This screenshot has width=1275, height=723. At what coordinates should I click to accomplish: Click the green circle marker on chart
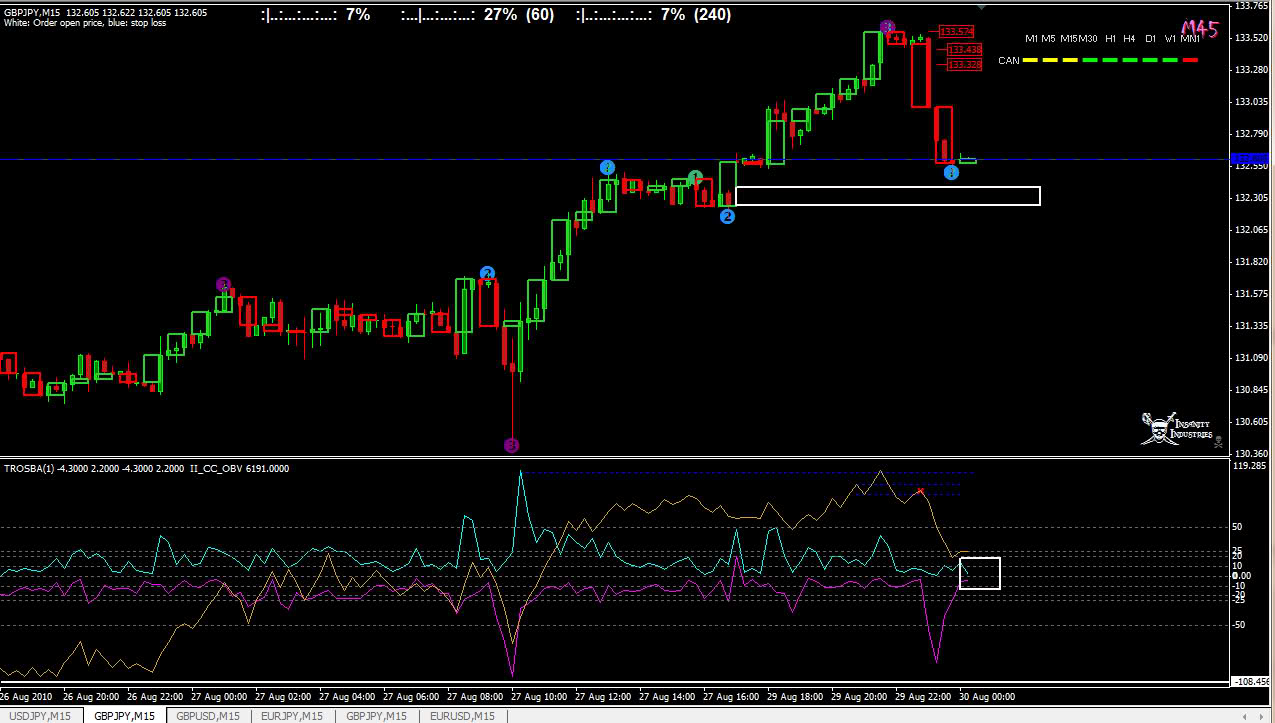coord(694,177)
